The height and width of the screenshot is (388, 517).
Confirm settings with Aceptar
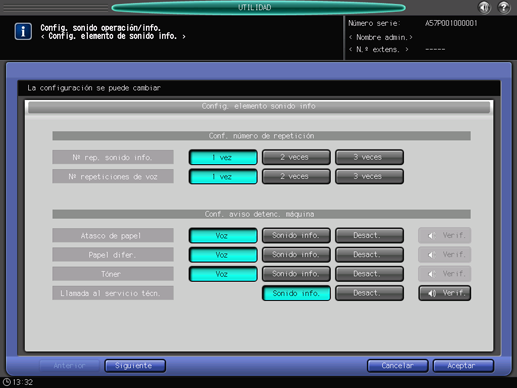pos(463,366)
